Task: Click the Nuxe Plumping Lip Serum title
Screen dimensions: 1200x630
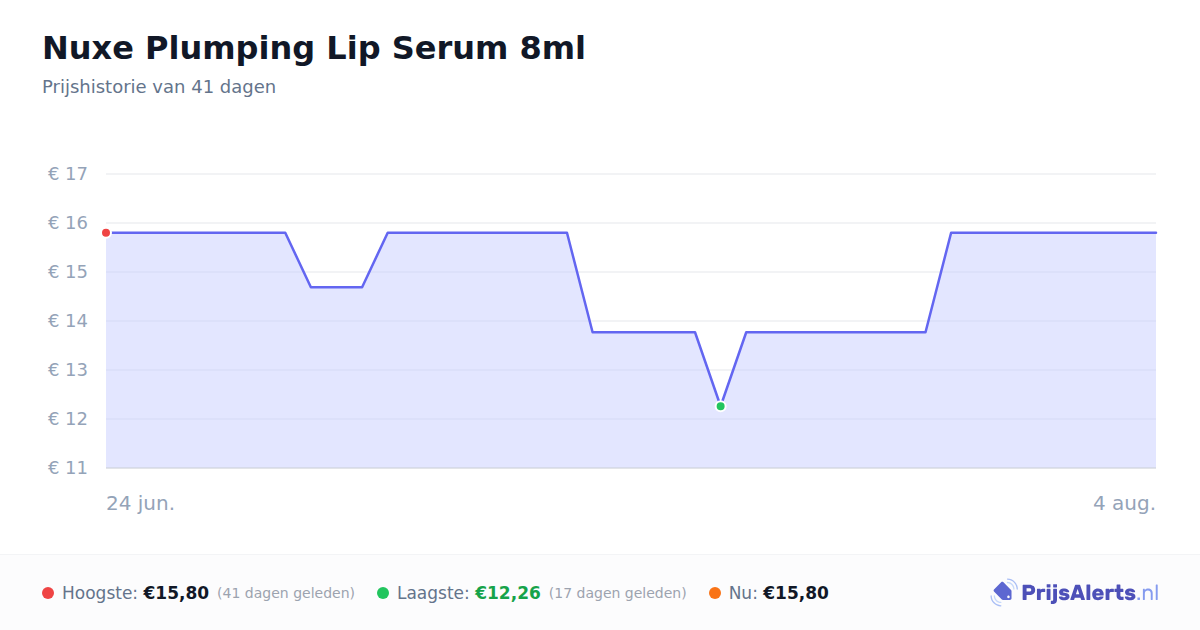Action: tap(314, 48)
